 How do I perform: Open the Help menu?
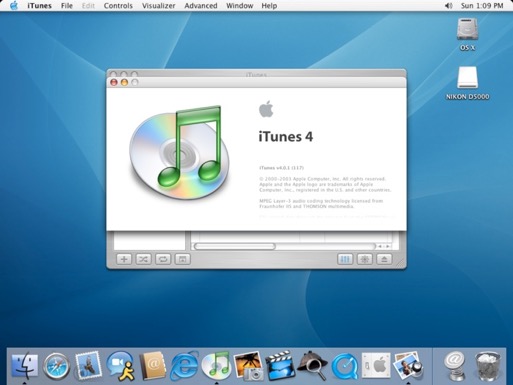(x=269, y=6)
